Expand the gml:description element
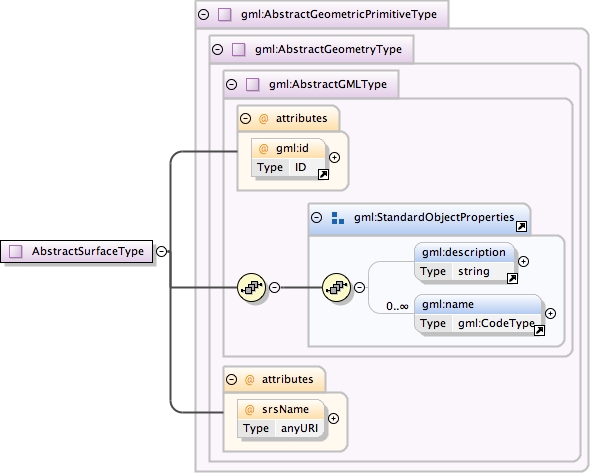 point(523,261)
